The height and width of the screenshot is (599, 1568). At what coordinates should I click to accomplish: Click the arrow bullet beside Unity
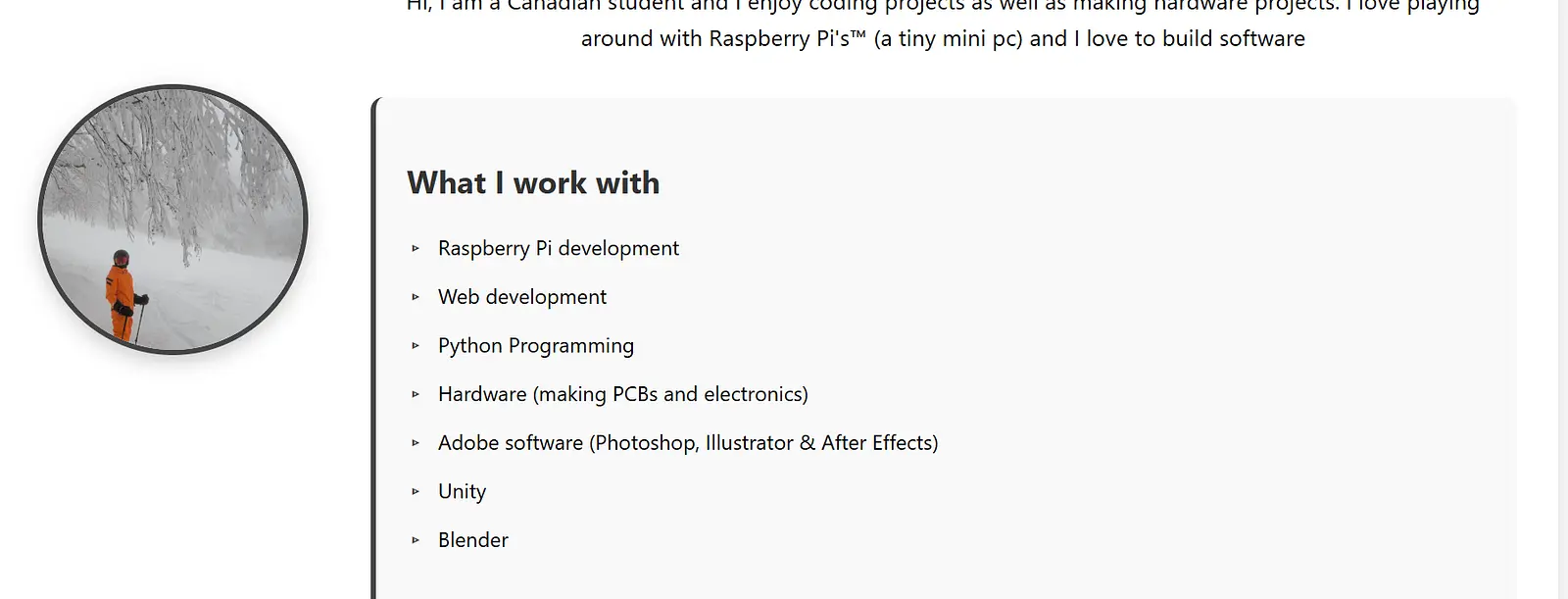pyautogui.click(x=416, y=491)
